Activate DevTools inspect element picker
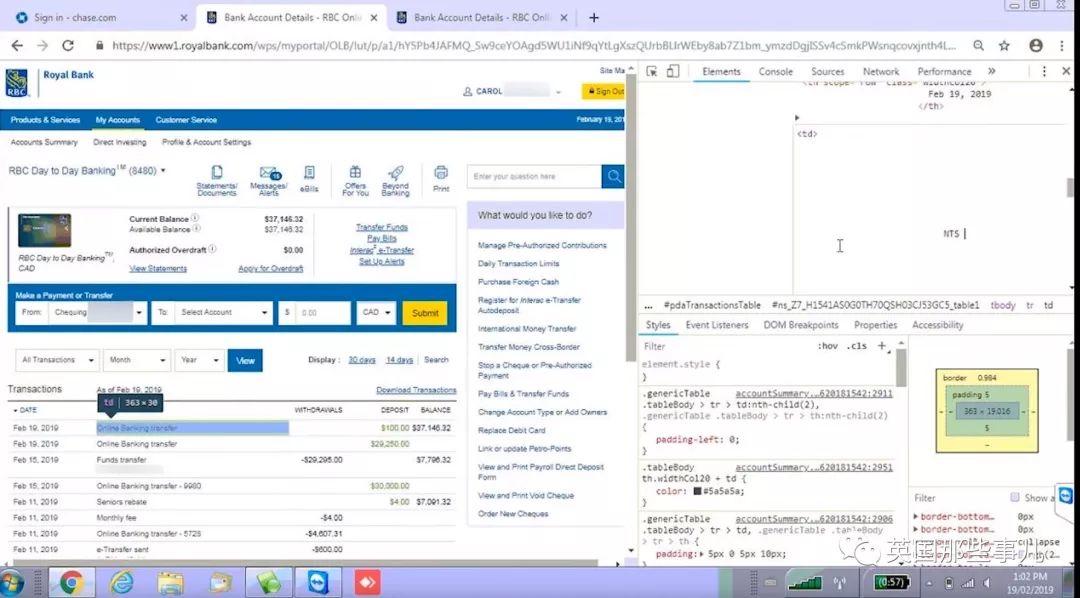 click(x=652, y=72)
